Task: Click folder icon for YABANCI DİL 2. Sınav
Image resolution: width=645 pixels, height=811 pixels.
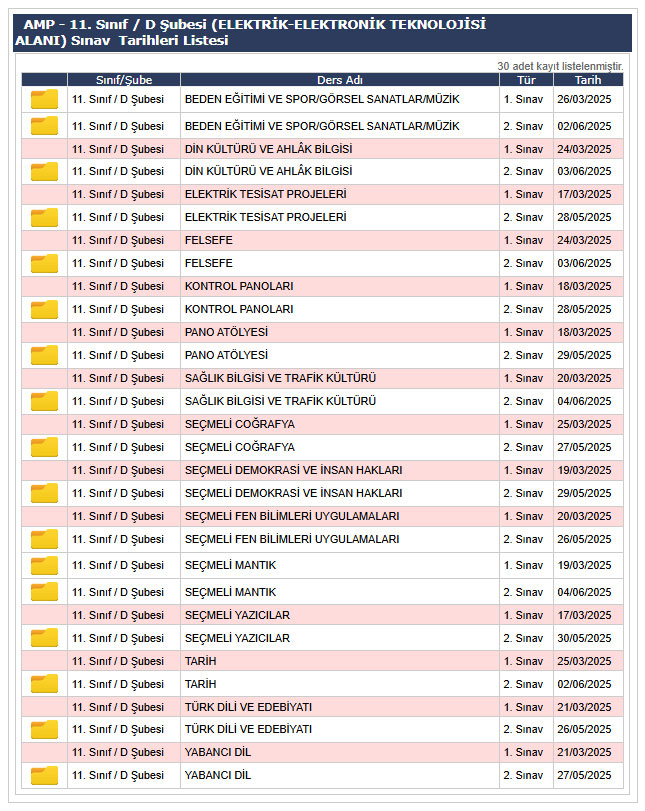Action: [x=44, y=775]
